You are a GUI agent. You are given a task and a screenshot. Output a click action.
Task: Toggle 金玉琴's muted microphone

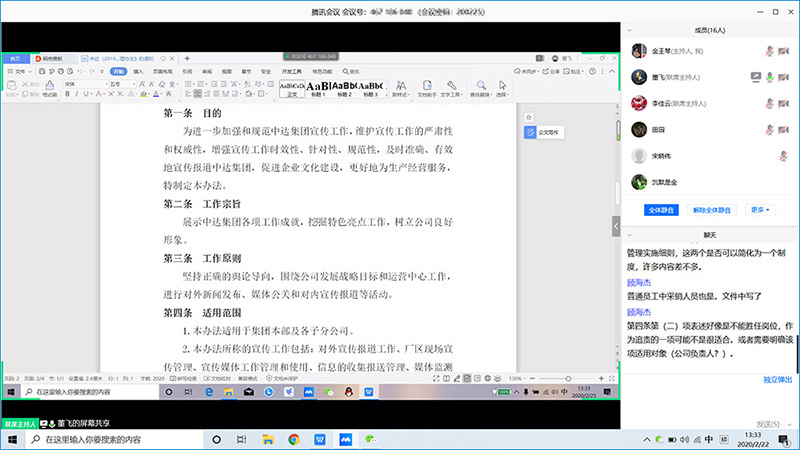click(769, 50)
